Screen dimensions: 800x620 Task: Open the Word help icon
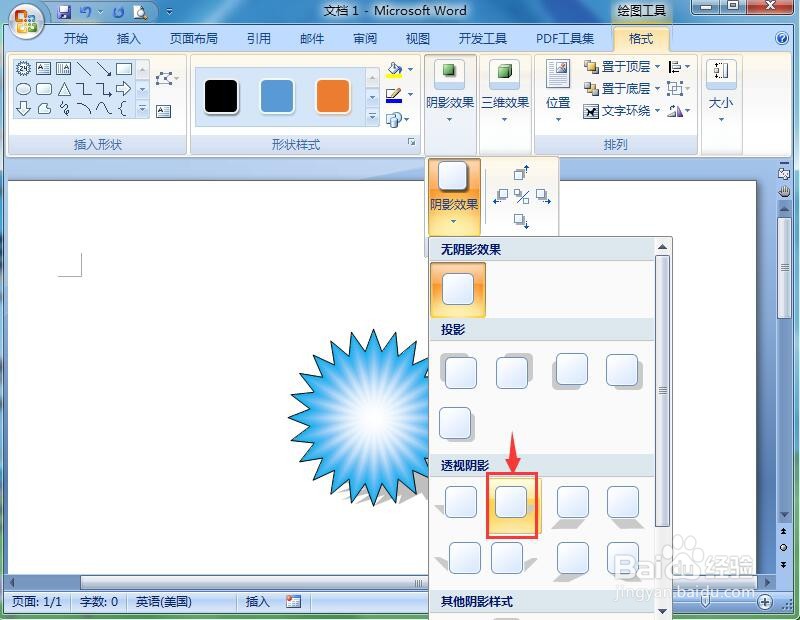782,38
